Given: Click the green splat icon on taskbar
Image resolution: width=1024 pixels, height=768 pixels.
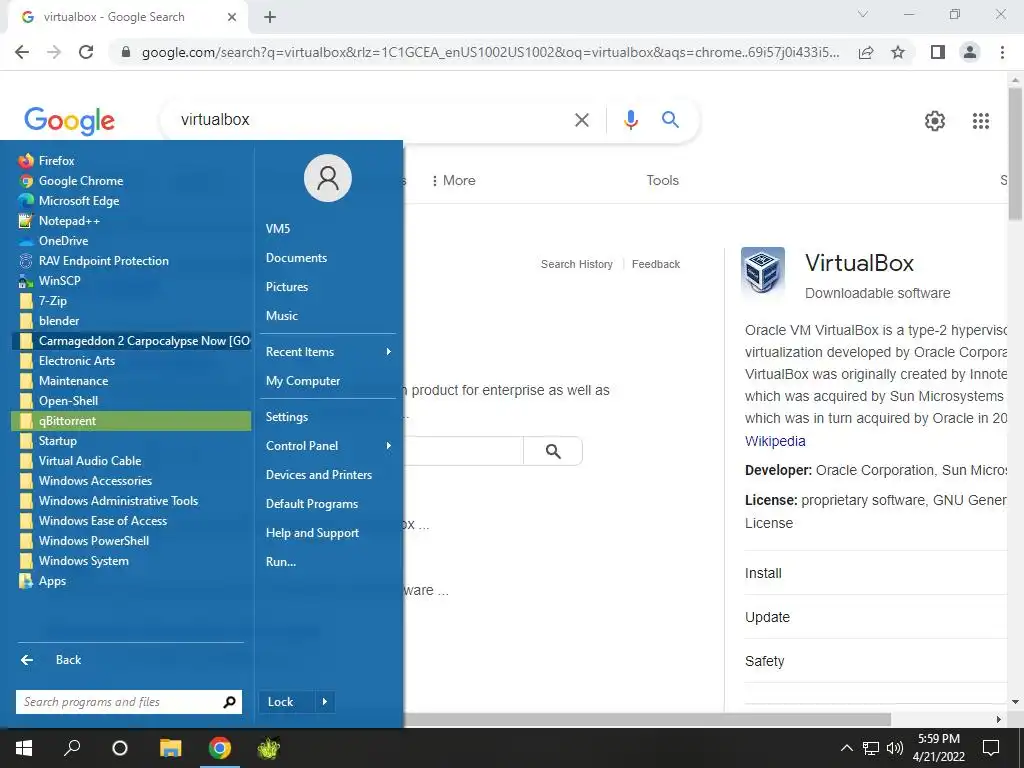Looking at the screenshot, I should coord(268,748).
